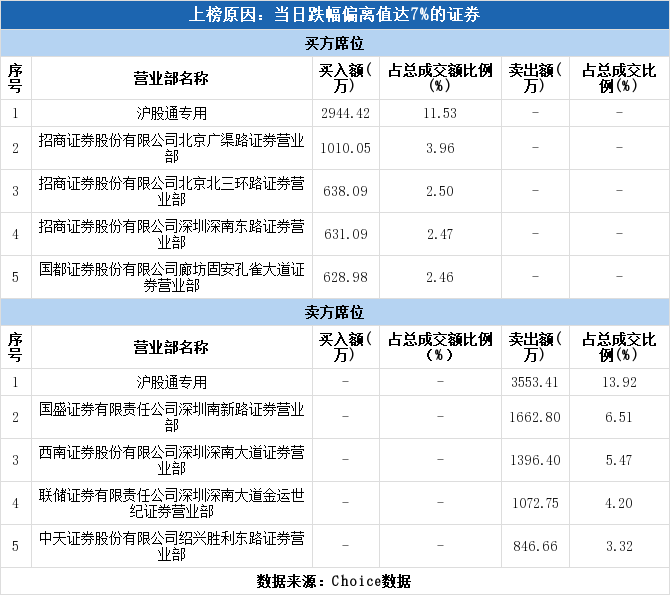
Task: Click sell amount 1662.80
Action: 535,417
